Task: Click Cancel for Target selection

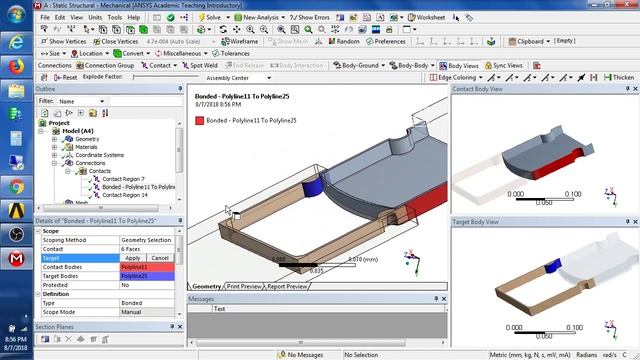Action: click(160, 258)
